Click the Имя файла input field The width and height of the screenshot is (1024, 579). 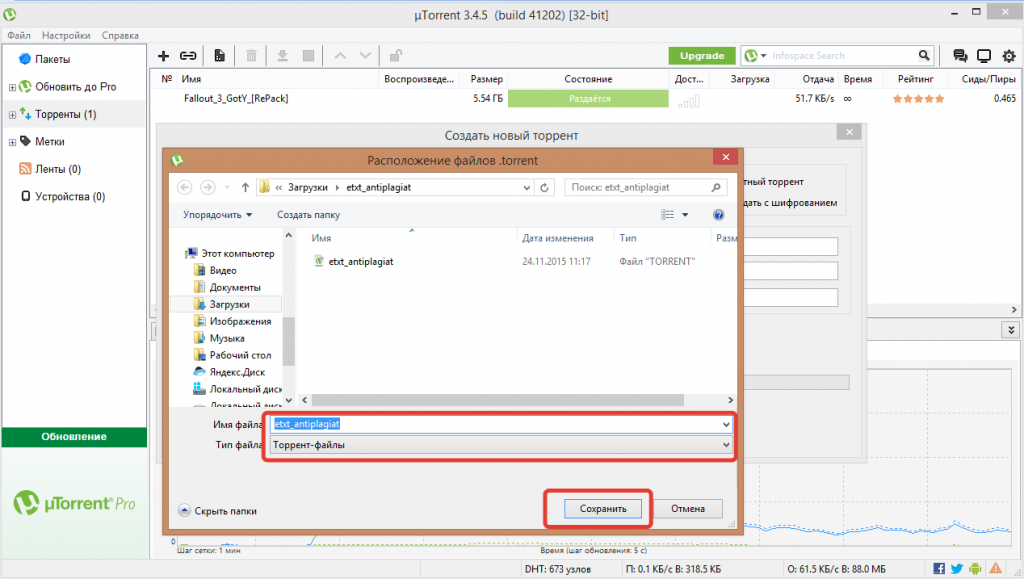pos(501,424)
